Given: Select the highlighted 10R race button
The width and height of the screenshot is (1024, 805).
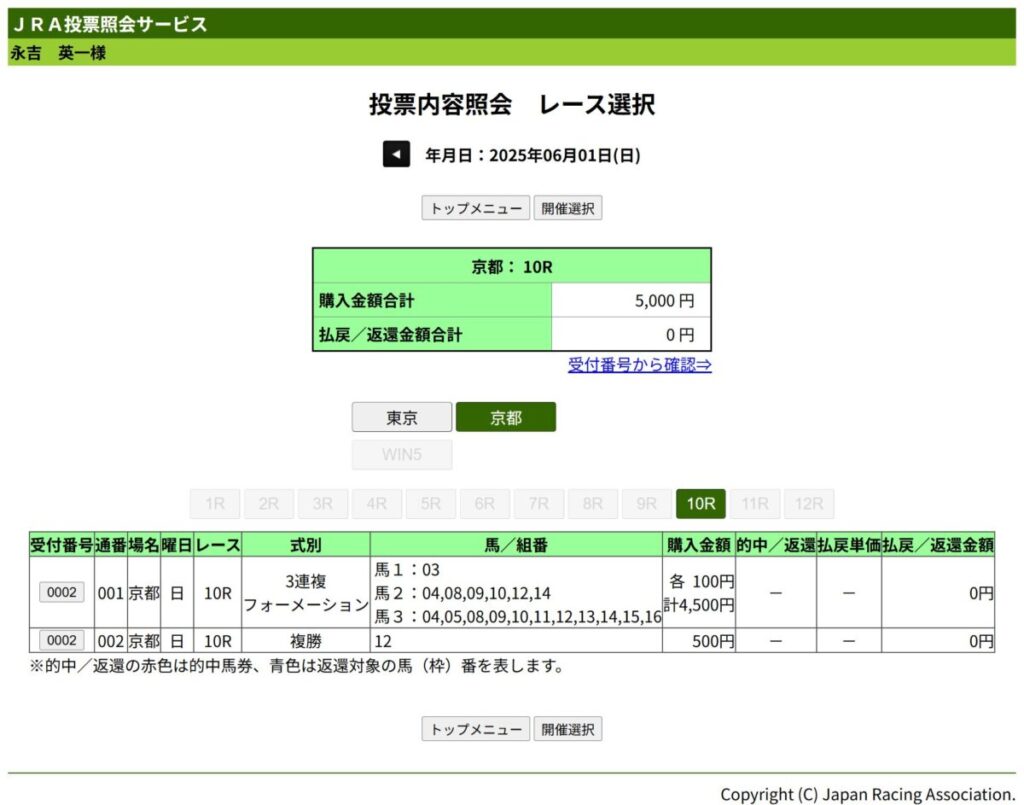Looking at the screenshot, I should pyautogui.click(x=701, y=504).
